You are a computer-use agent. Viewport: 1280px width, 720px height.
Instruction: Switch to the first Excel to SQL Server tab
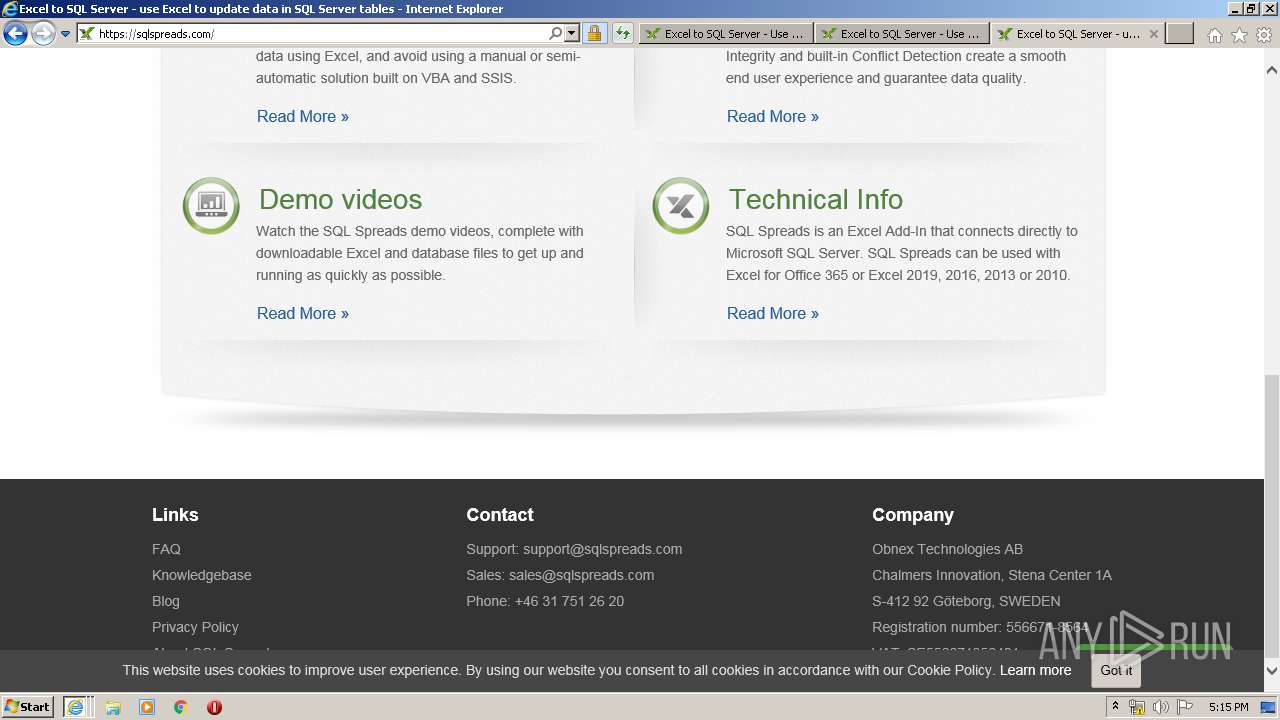(x=726, y=34)
